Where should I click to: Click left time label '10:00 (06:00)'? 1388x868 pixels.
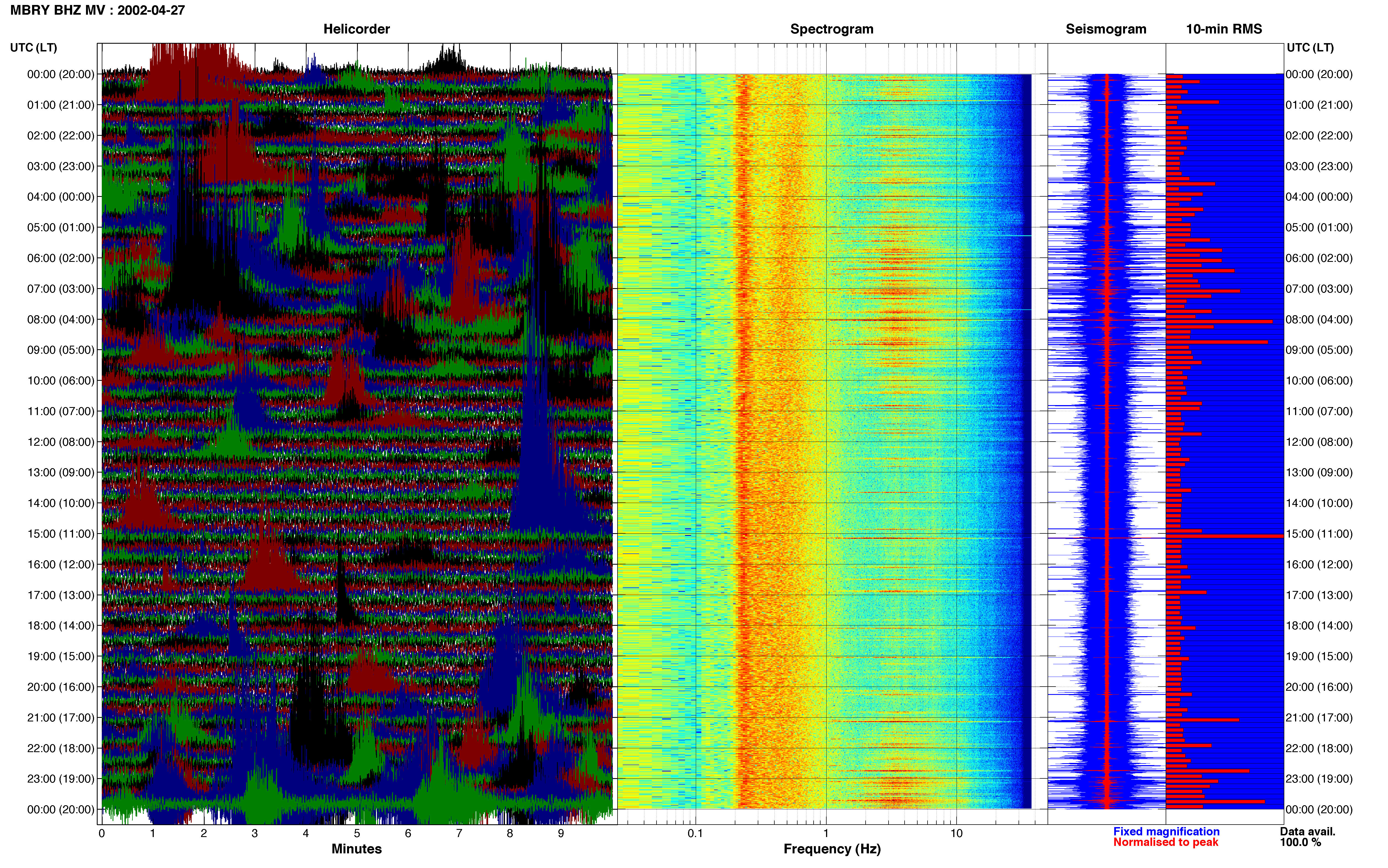pos(61,380)
